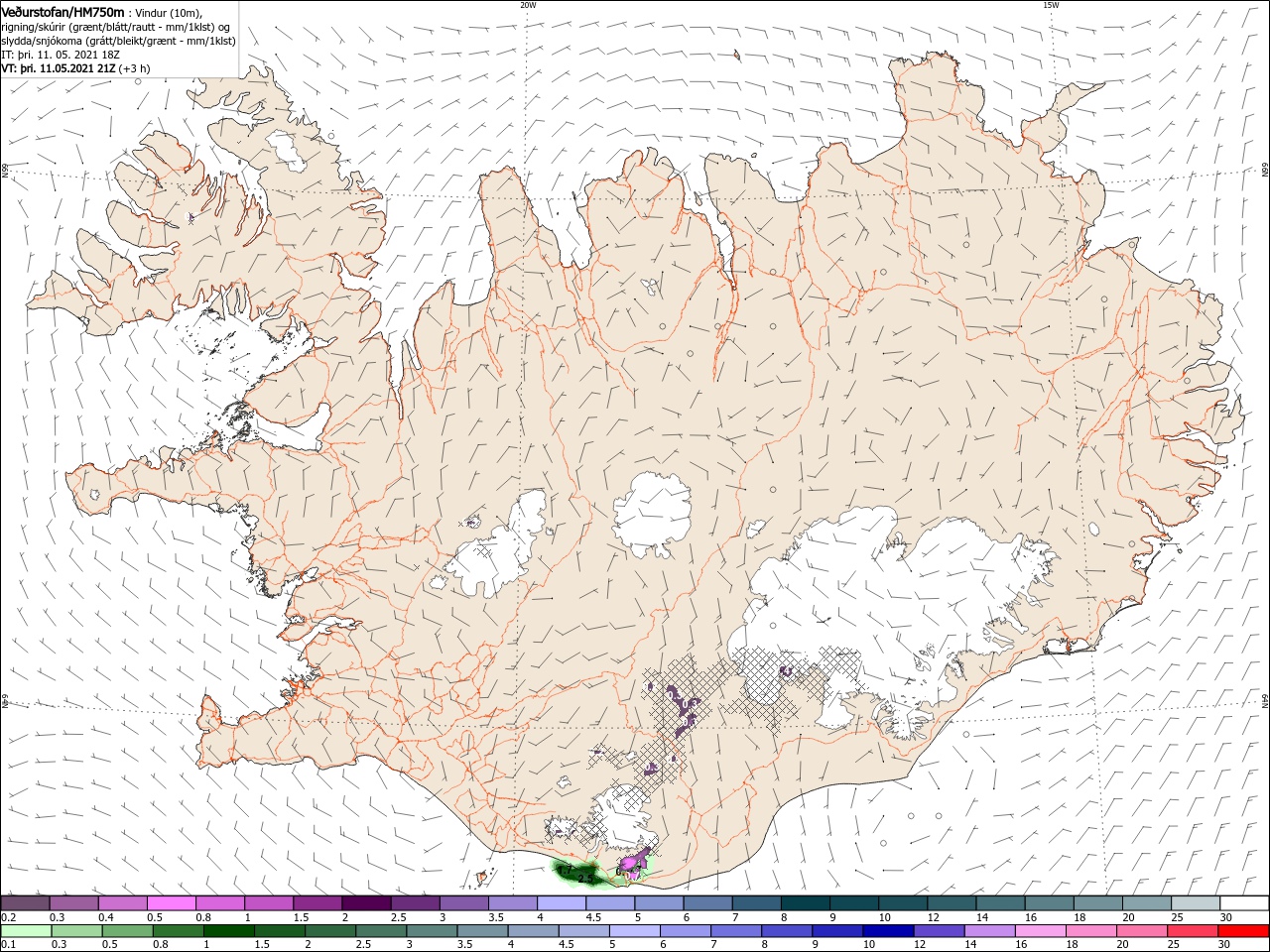Select the white upper legend swatch after 30
Viewport: 1270px width, 952px height.
tap(1245, 903)
